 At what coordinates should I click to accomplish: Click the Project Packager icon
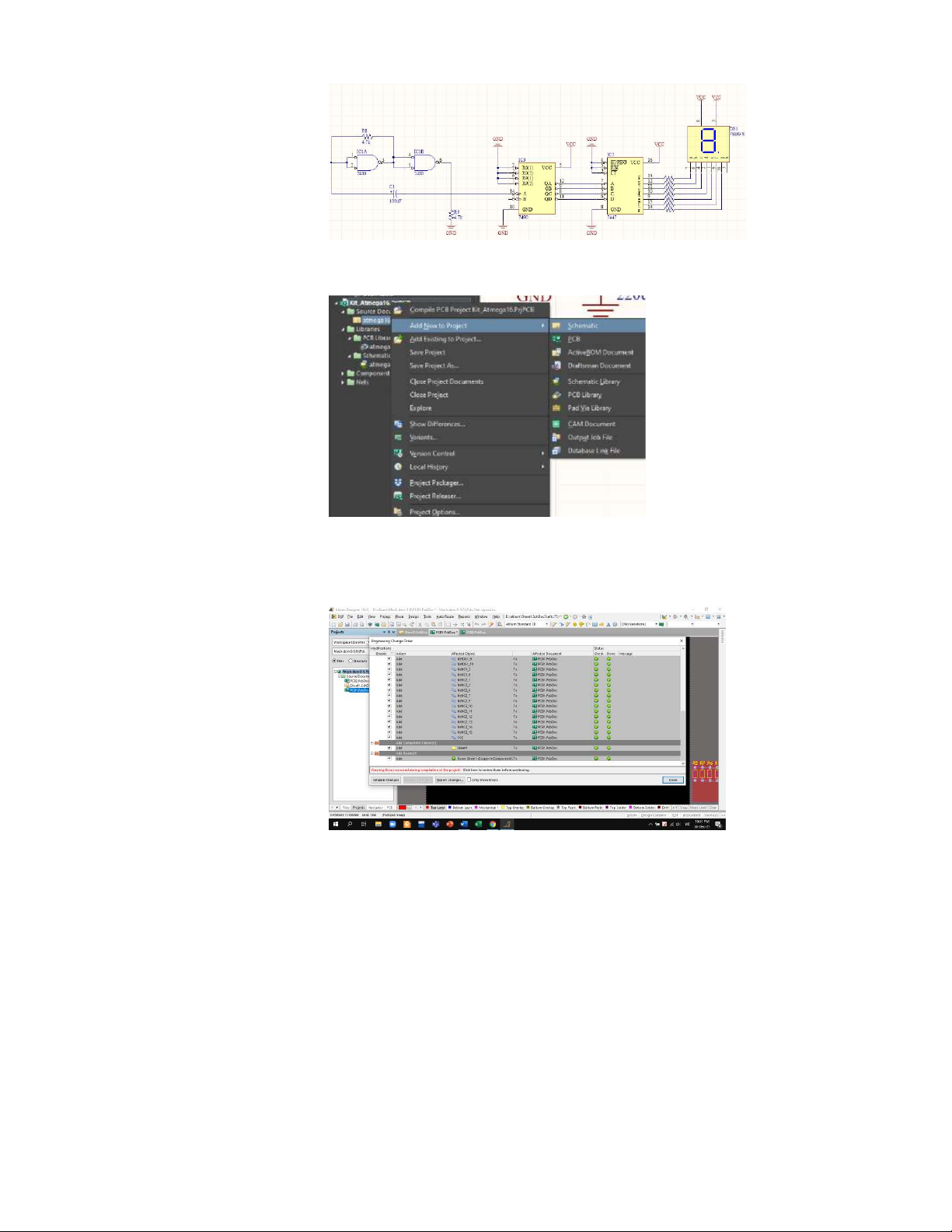(398, 483)
